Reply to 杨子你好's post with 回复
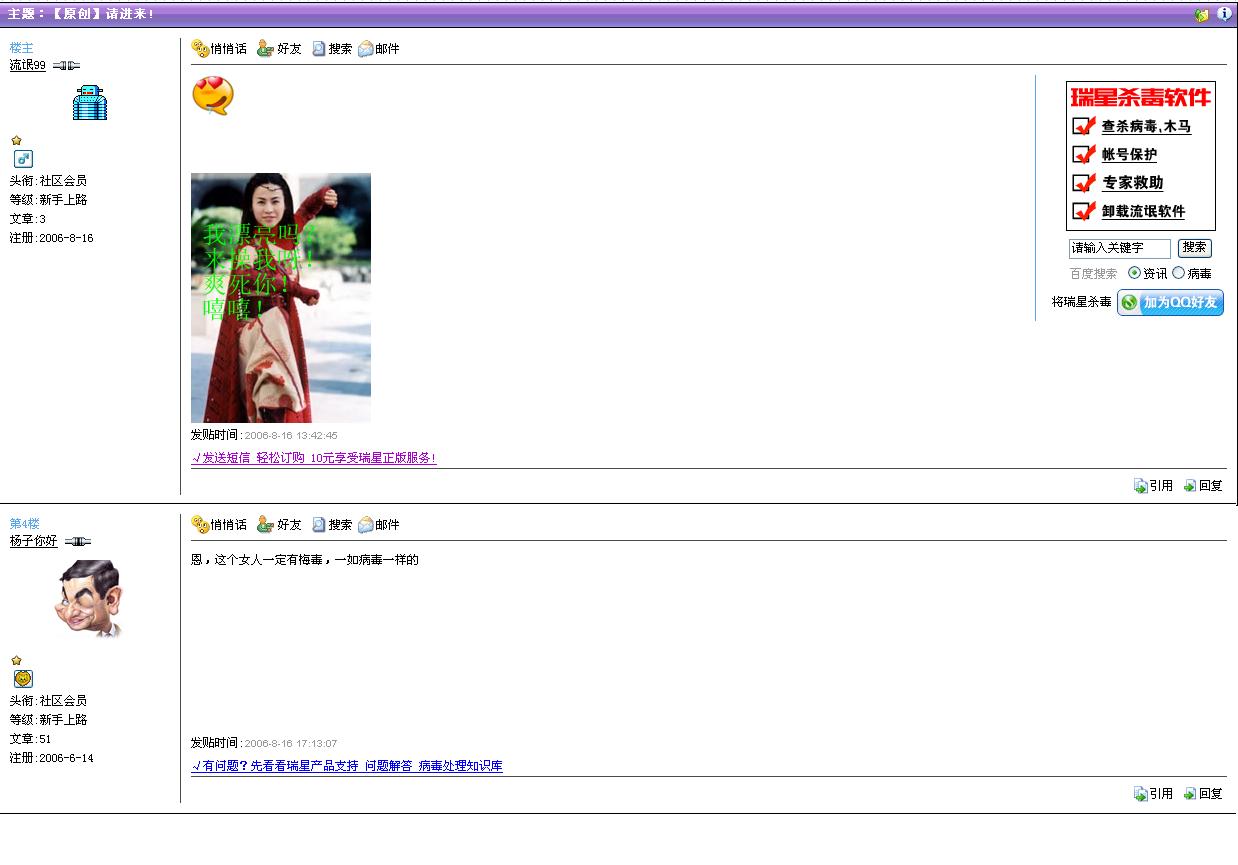 pos(1203,794)
